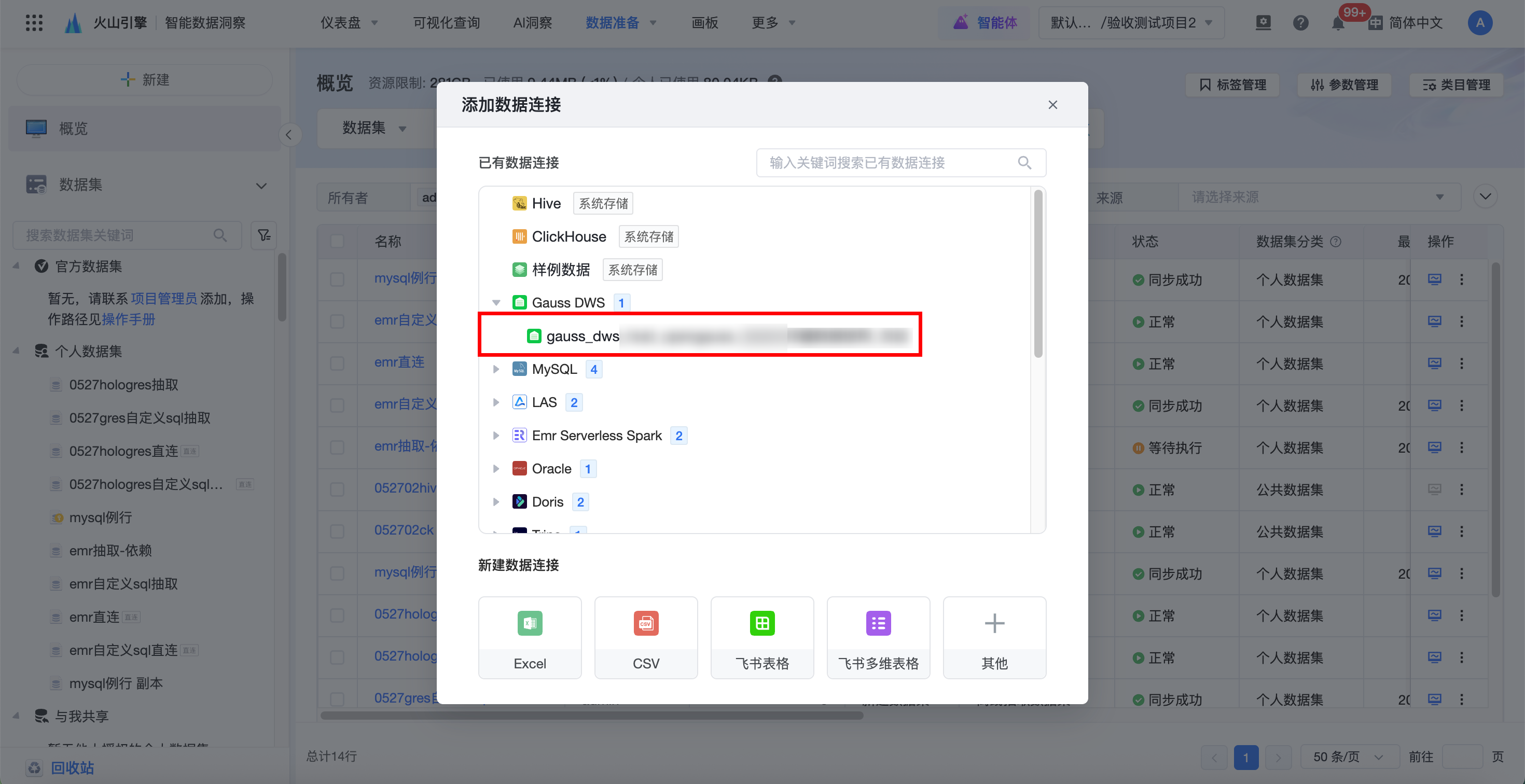Go to AI洞察 tab
Image resolution: width=1525 pixels, height=784 pixels.
coord(532,22)
